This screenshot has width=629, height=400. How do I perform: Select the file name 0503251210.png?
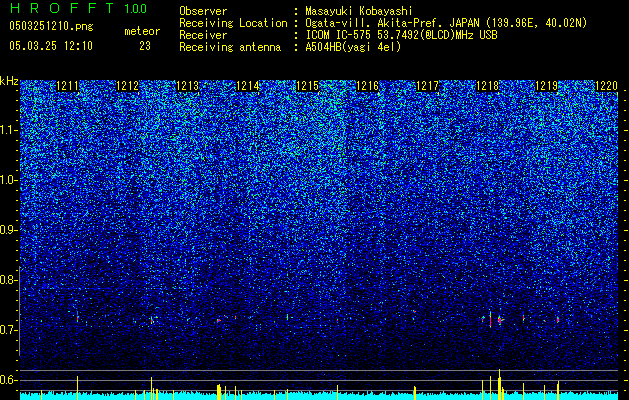coord(51,26)
